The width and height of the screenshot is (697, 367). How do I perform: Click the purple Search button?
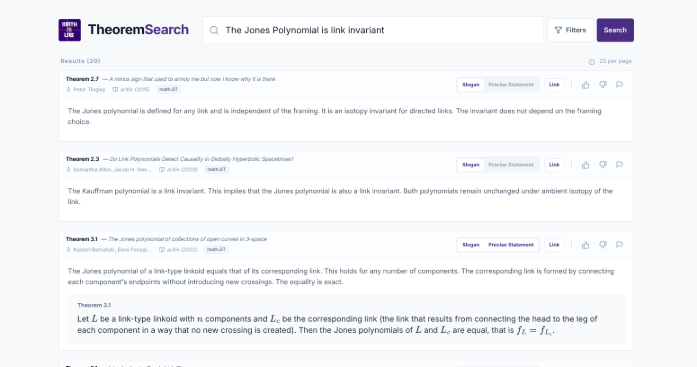click(x=615, y=30)
